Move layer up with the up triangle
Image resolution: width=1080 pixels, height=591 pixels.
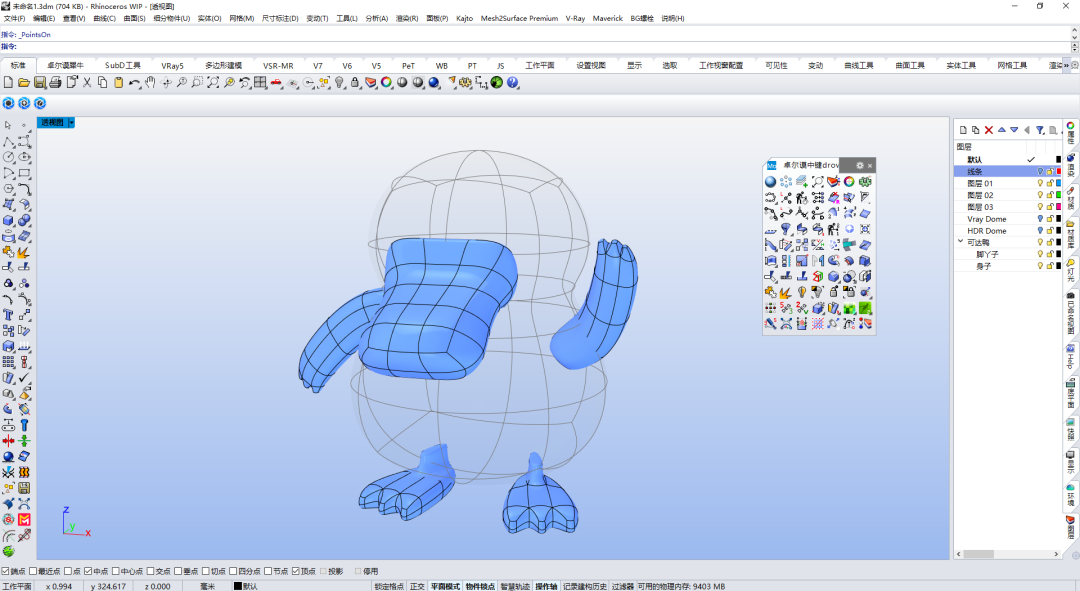click(x=1001, y=130)
